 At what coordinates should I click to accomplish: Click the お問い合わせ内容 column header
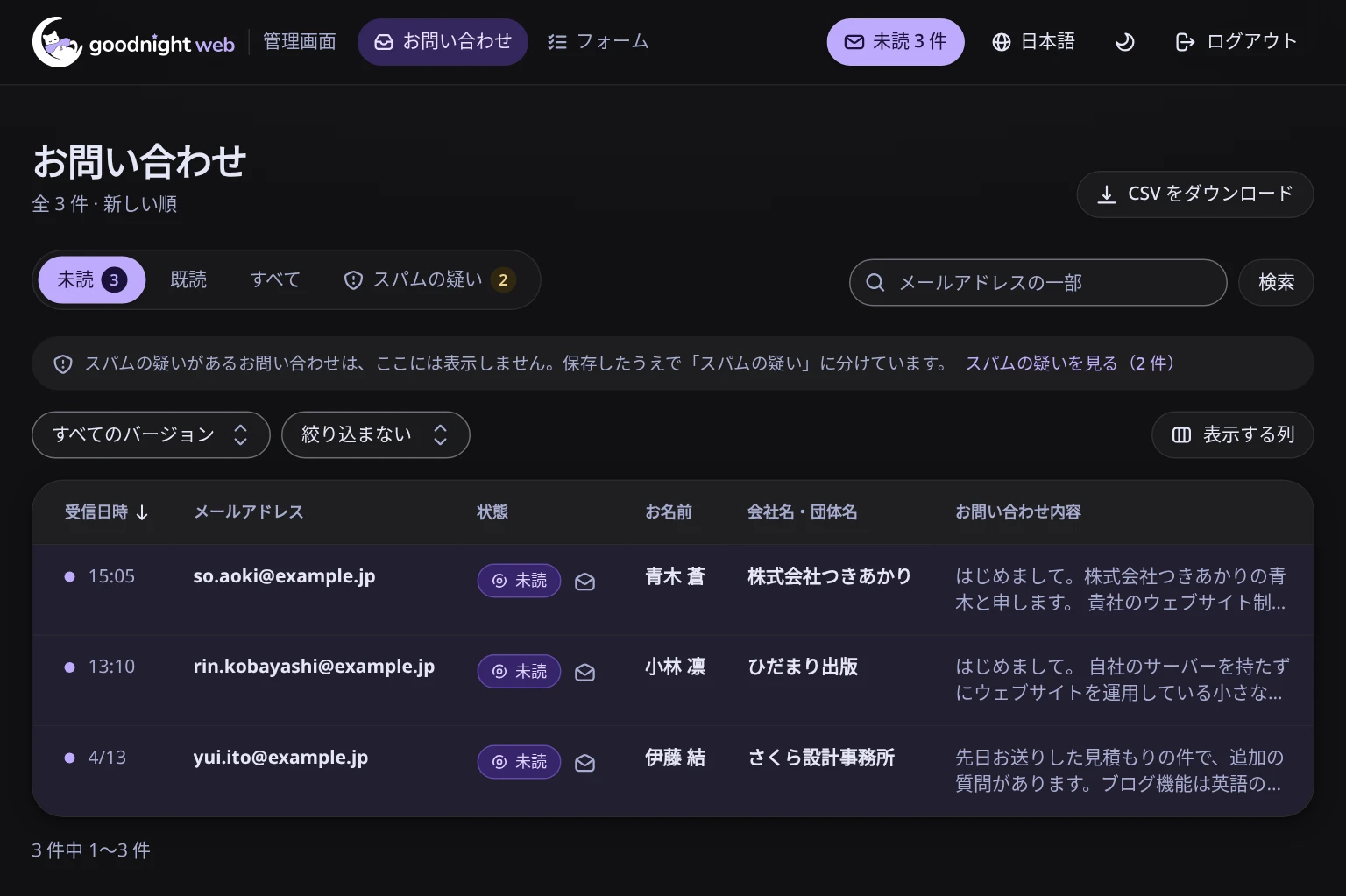[1018, 512]
